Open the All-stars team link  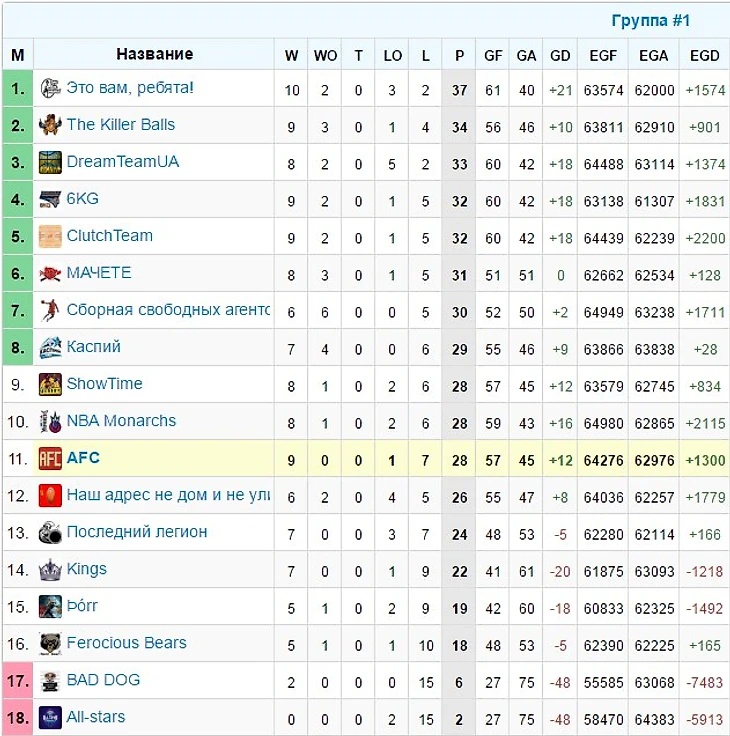[x=96, y=717]
